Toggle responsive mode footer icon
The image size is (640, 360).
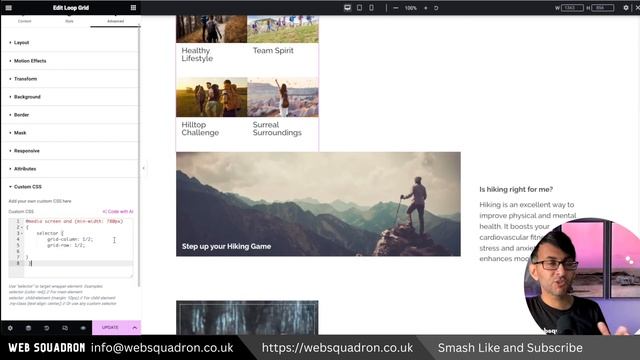coord(65,328)
